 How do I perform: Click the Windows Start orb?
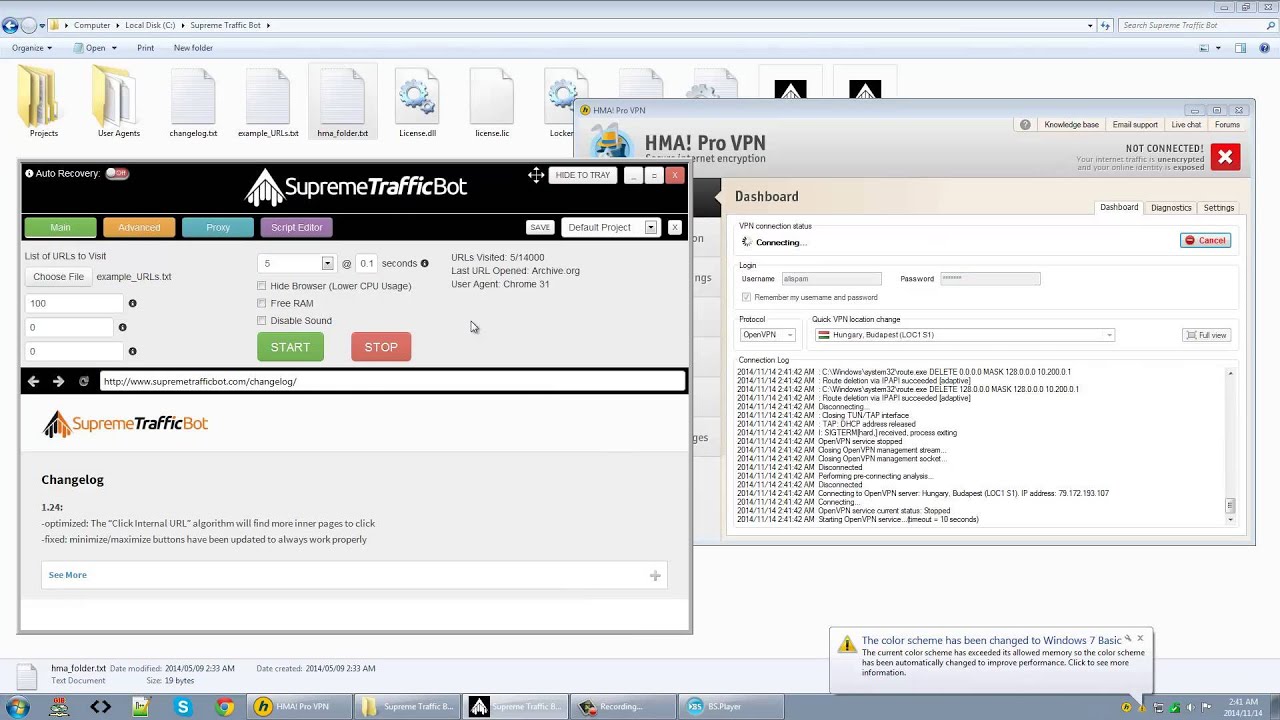pyautogui.click(x=17, y=707)
